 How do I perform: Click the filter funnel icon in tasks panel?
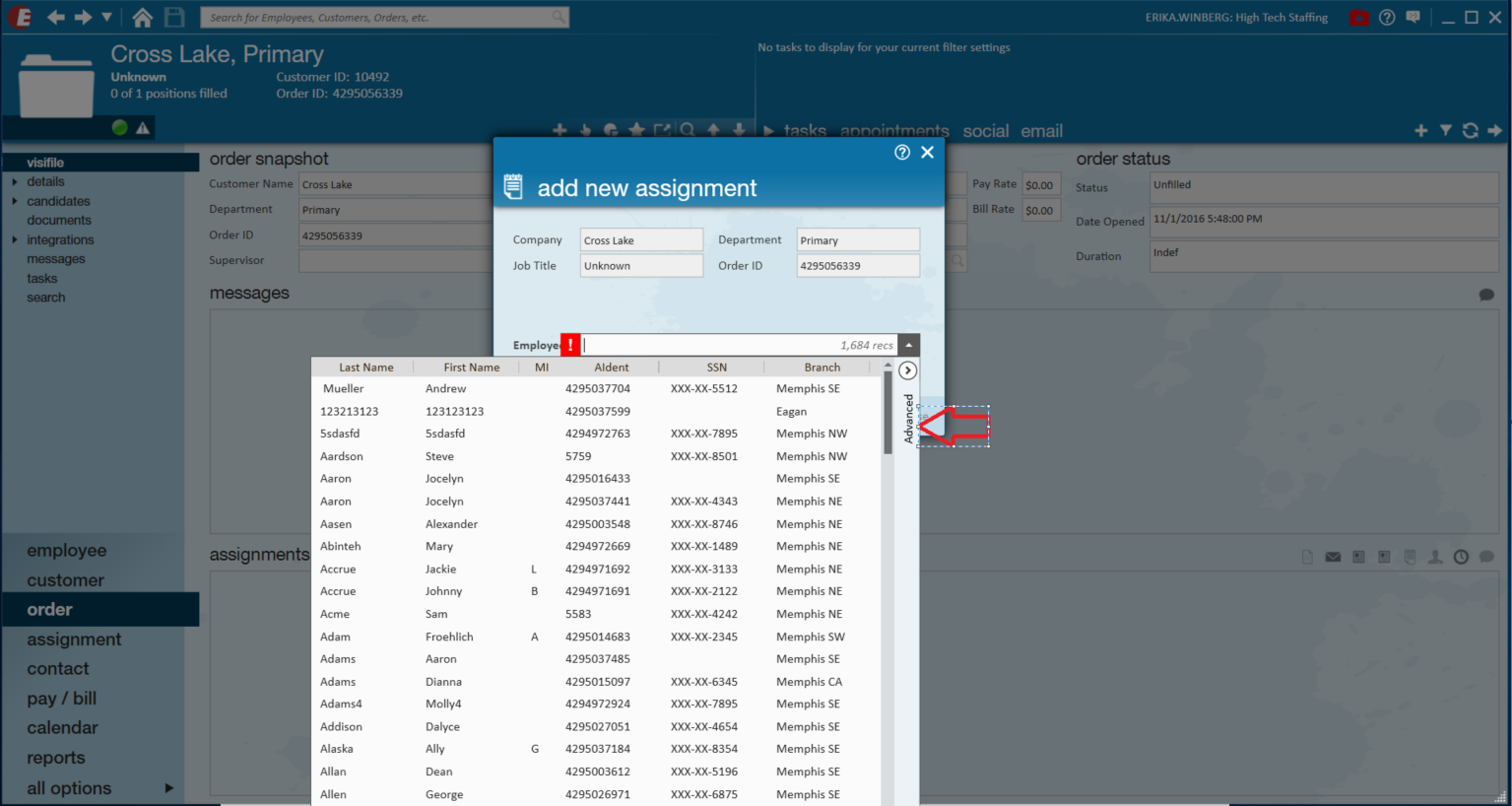pyautogui.click(x=1445, y=130)
